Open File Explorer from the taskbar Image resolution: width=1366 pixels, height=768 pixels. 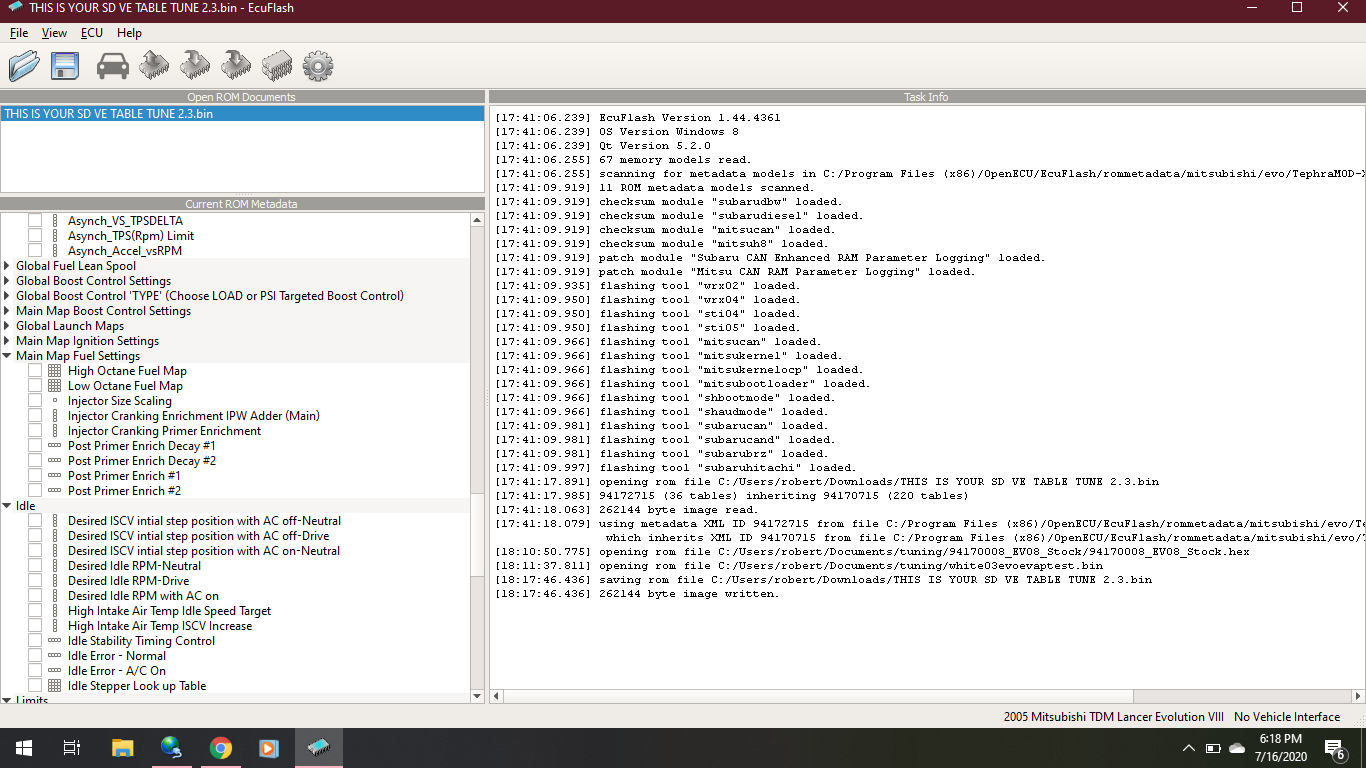[122, 748]
